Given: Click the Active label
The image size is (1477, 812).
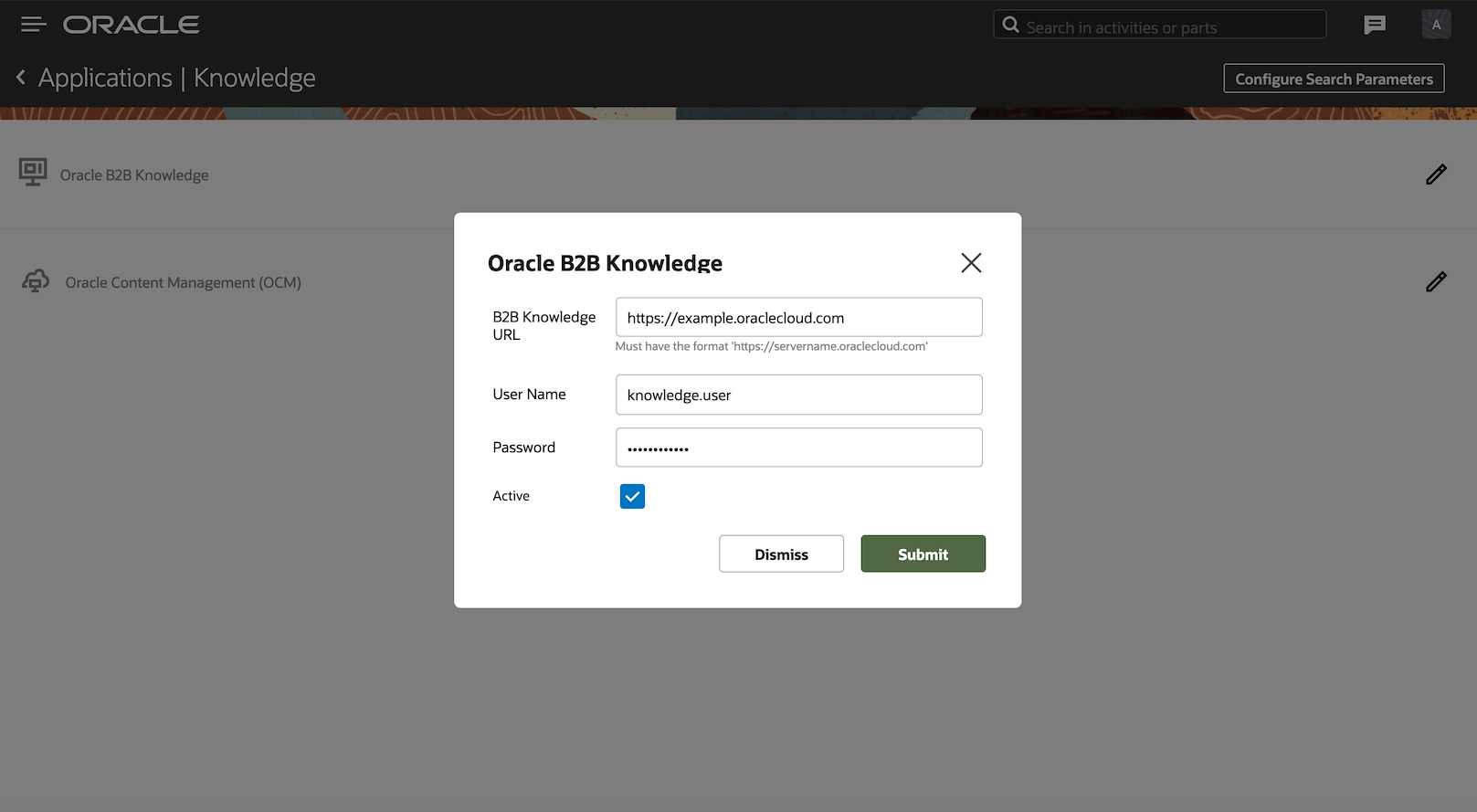Looking at the screenshot, I should pos(512,496).
